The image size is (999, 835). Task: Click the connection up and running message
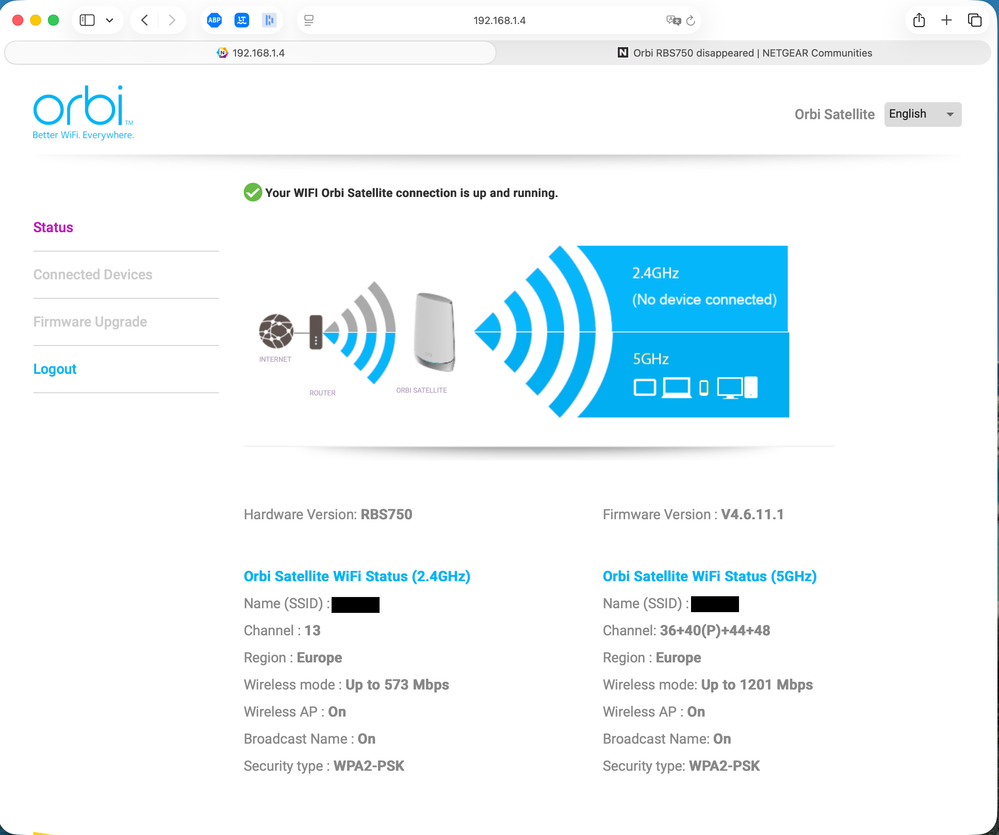point(412,193)
